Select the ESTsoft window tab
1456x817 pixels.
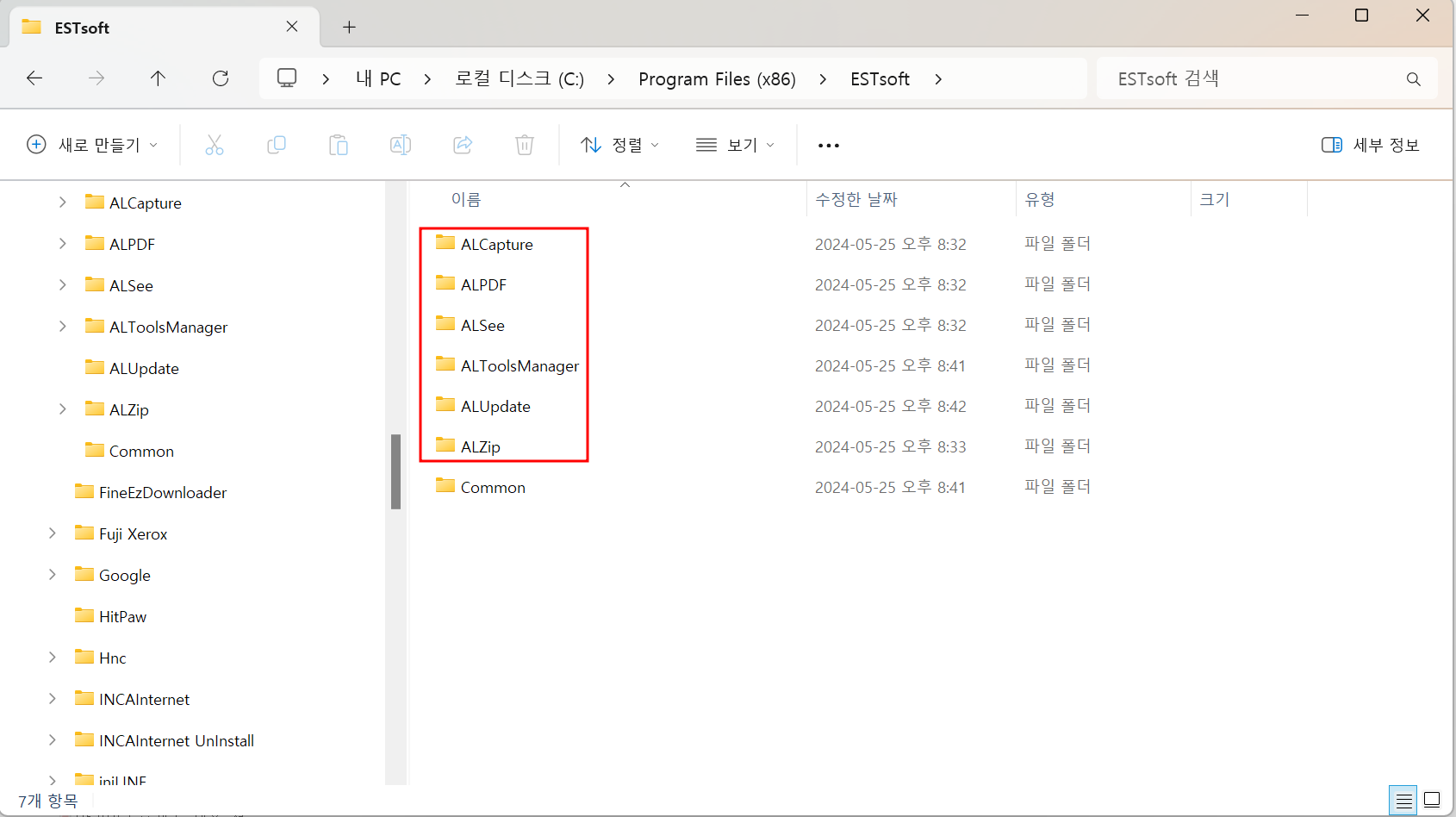coord(164,28)
